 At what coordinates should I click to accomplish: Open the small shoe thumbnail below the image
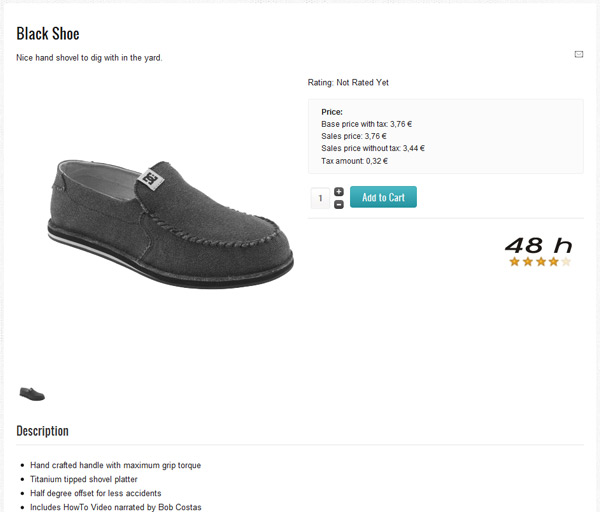click(x=32, y=394)
